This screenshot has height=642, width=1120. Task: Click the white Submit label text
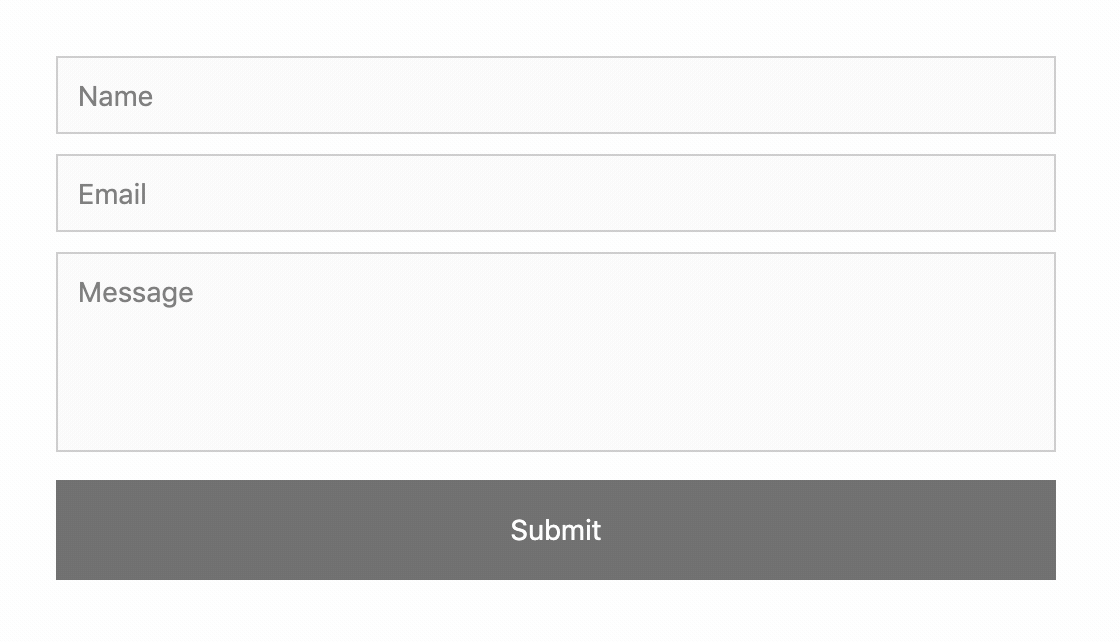[556, 530]
